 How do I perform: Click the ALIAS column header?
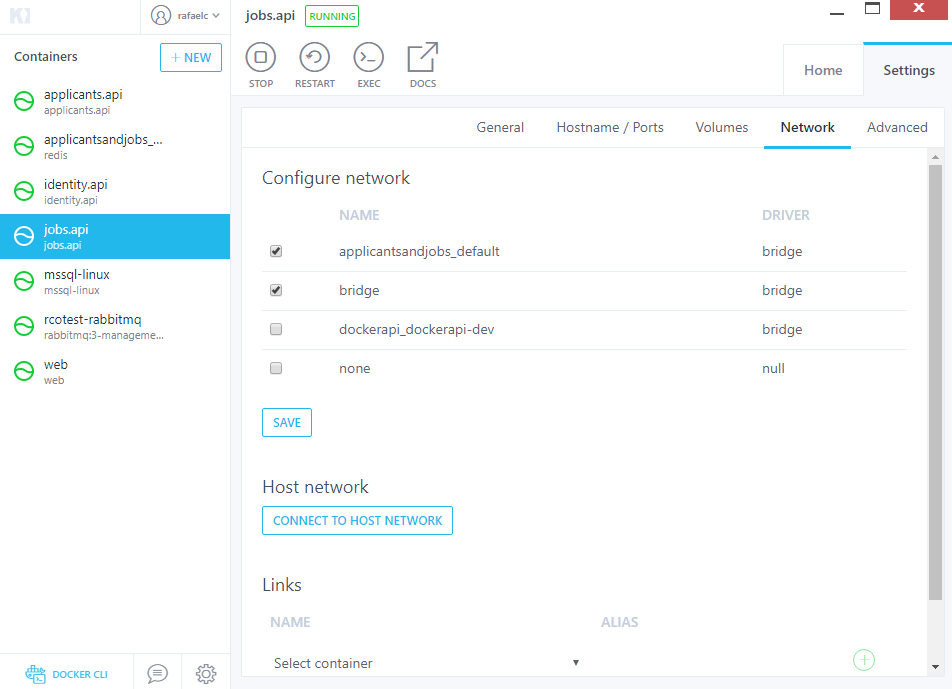click(x=619, y=622)
